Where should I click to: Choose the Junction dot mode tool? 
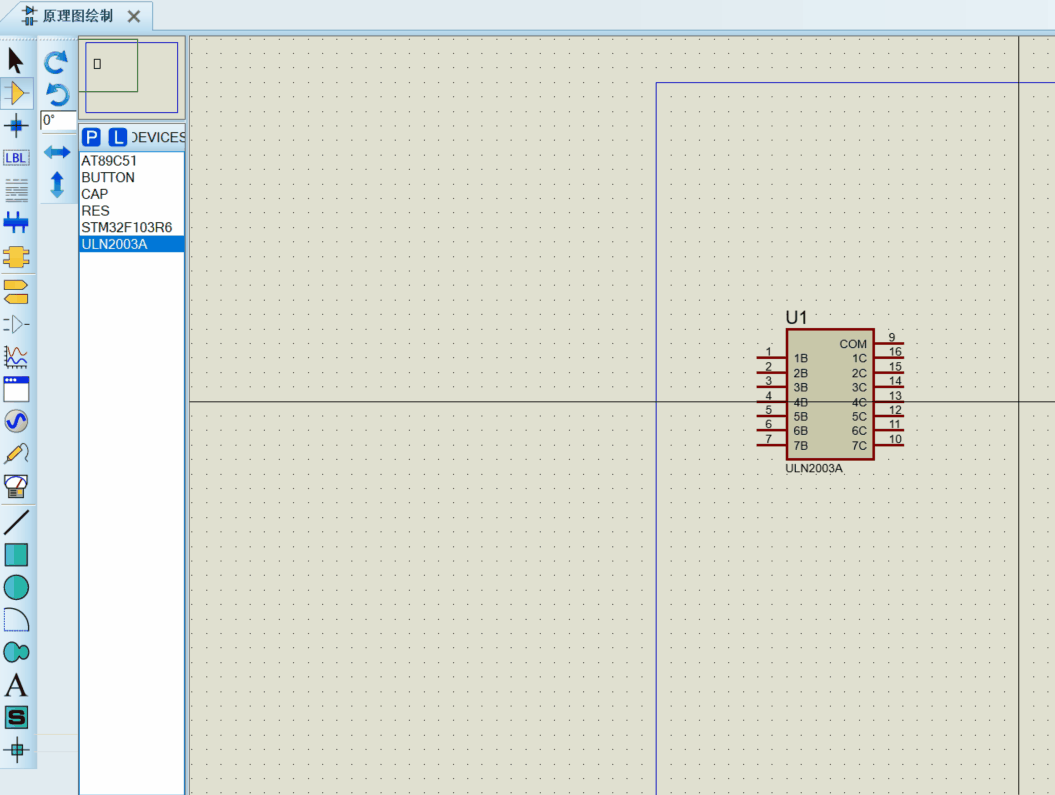(x=16, y=126)
